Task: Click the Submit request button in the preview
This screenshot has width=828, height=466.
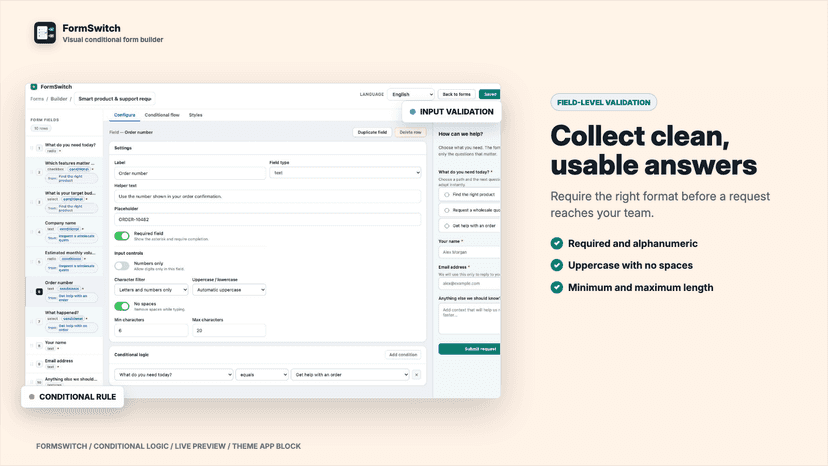Action: 469,349
